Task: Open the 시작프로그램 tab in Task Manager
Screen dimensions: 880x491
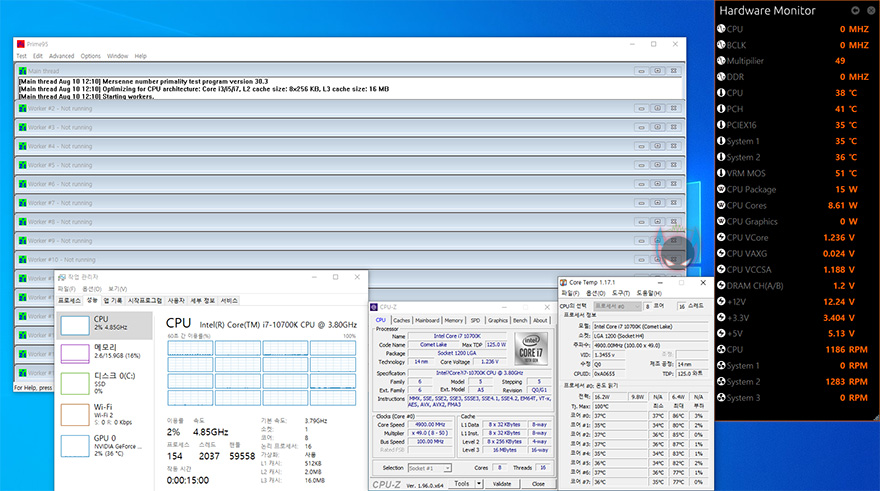Action: (145, 301)
